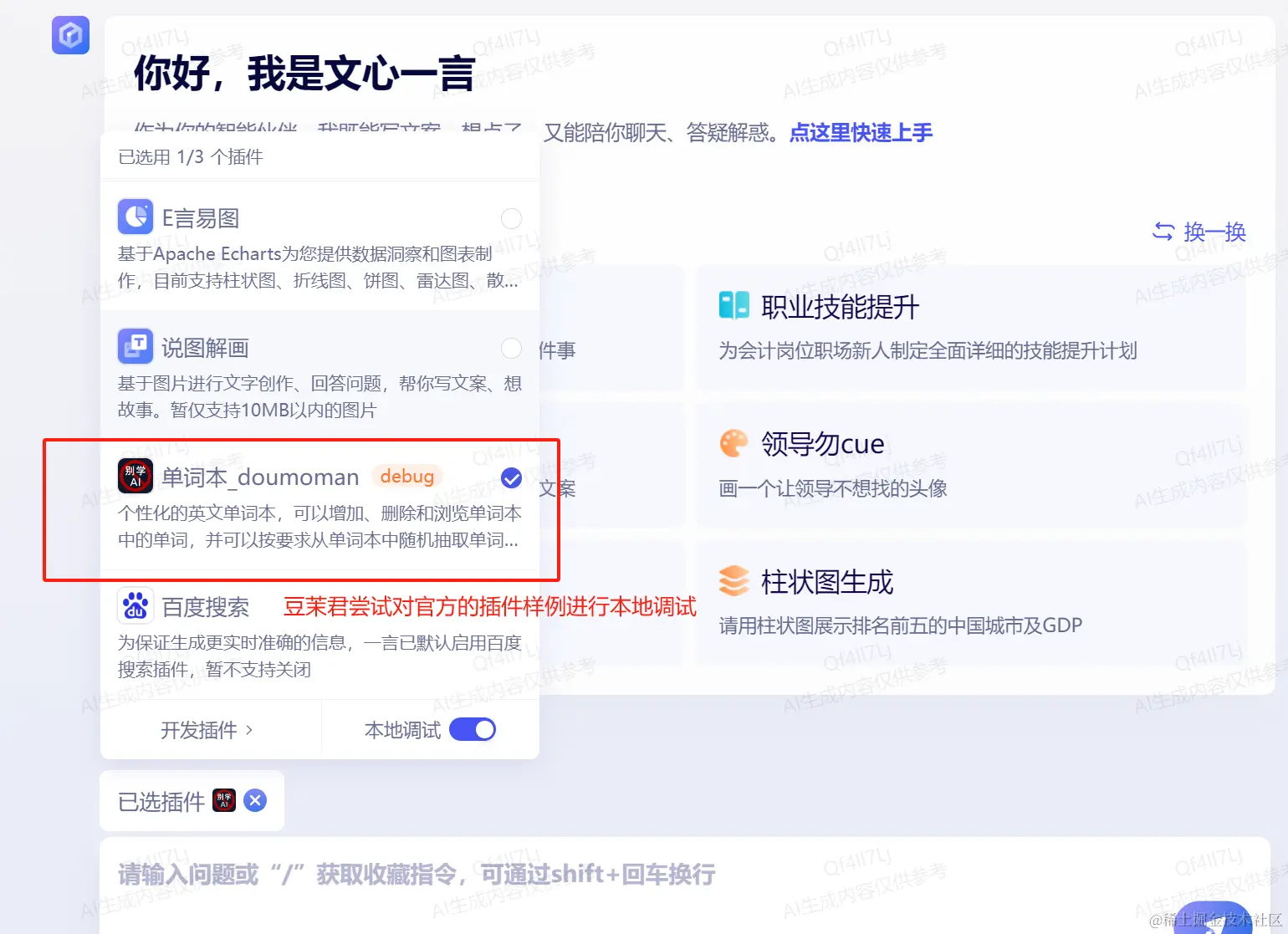Screen dimensions: 1288x934
Task: Click the refresh arrows icon beside 换一换
Action: pyautogui.click(x=1163, y=232)
